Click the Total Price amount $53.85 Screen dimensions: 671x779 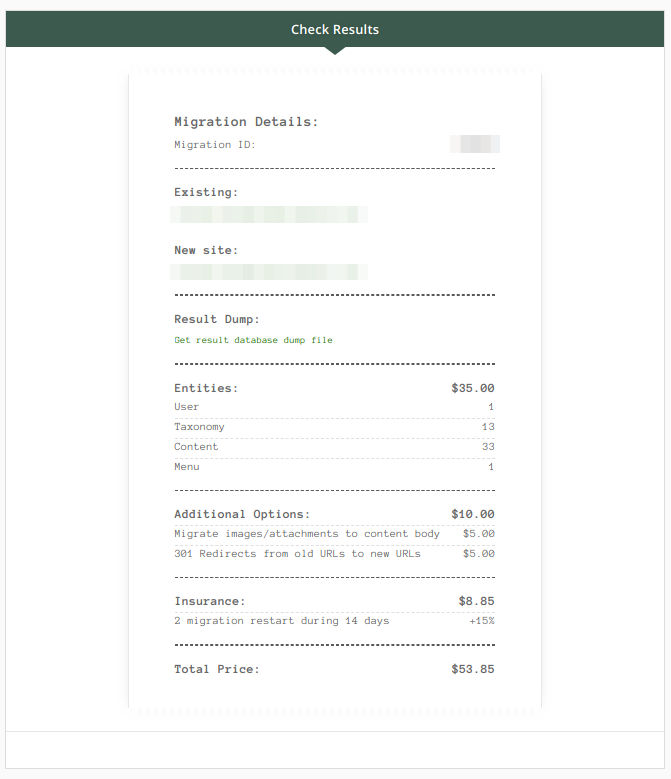point(472,669)
